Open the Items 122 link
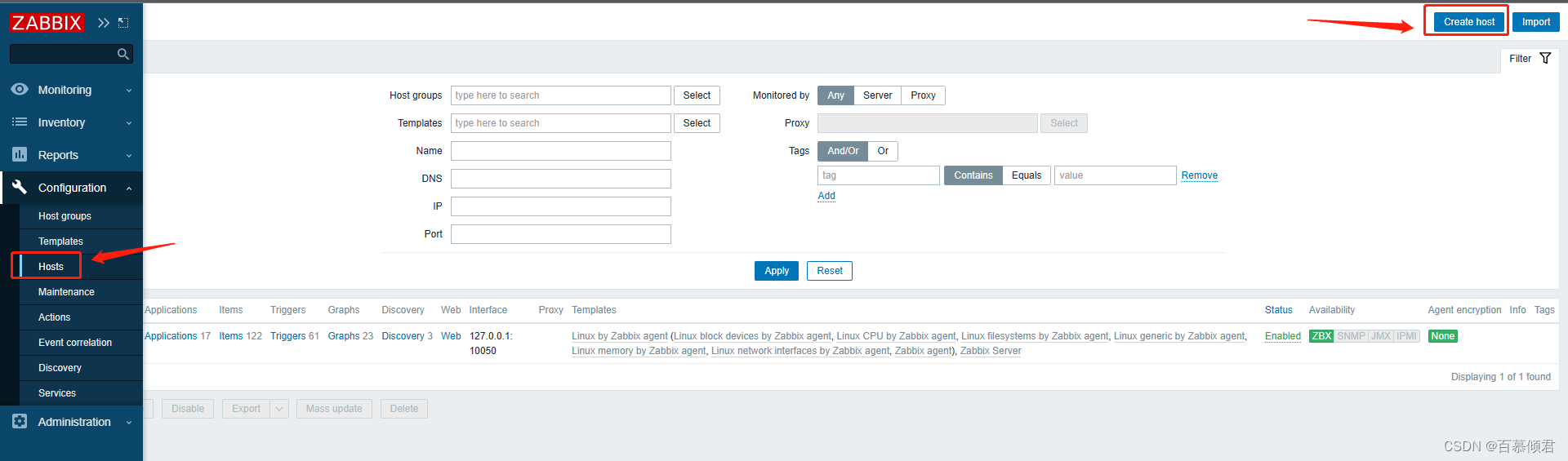 (x=231, y=336)
